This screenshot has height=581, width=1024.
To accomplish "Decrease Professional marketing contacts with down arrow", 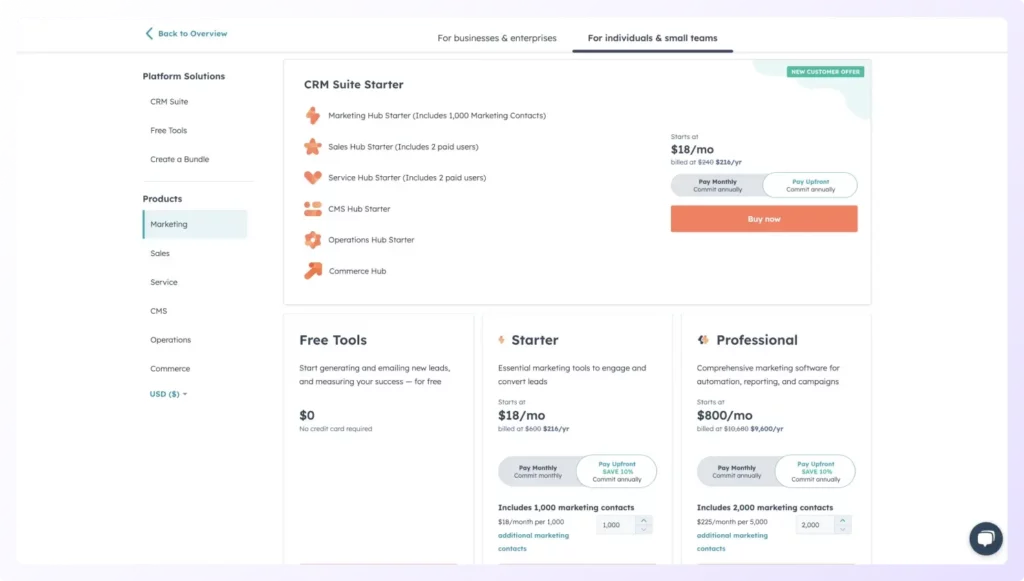I will [842, 529].
